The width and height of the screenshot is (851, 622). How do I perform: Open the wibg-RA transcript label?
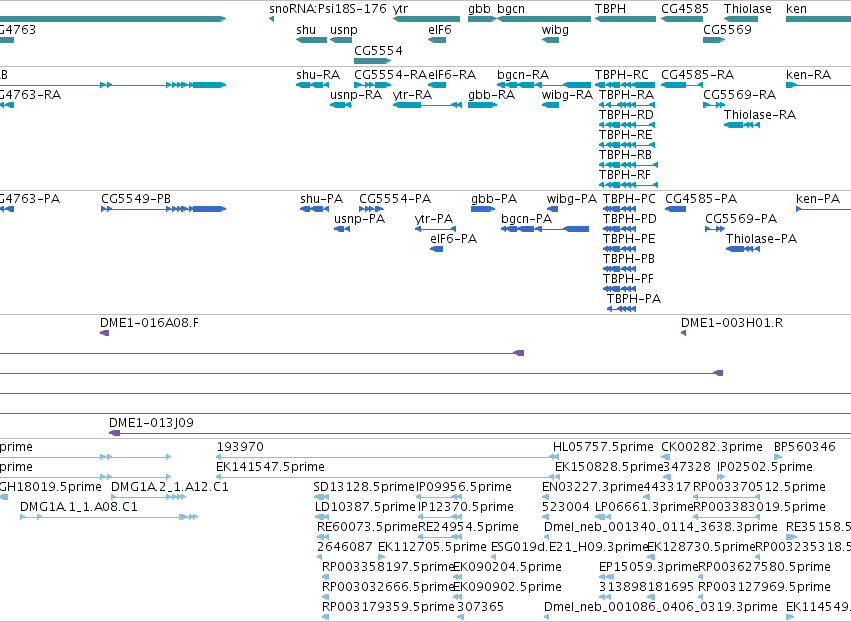(x=567, y=94)
